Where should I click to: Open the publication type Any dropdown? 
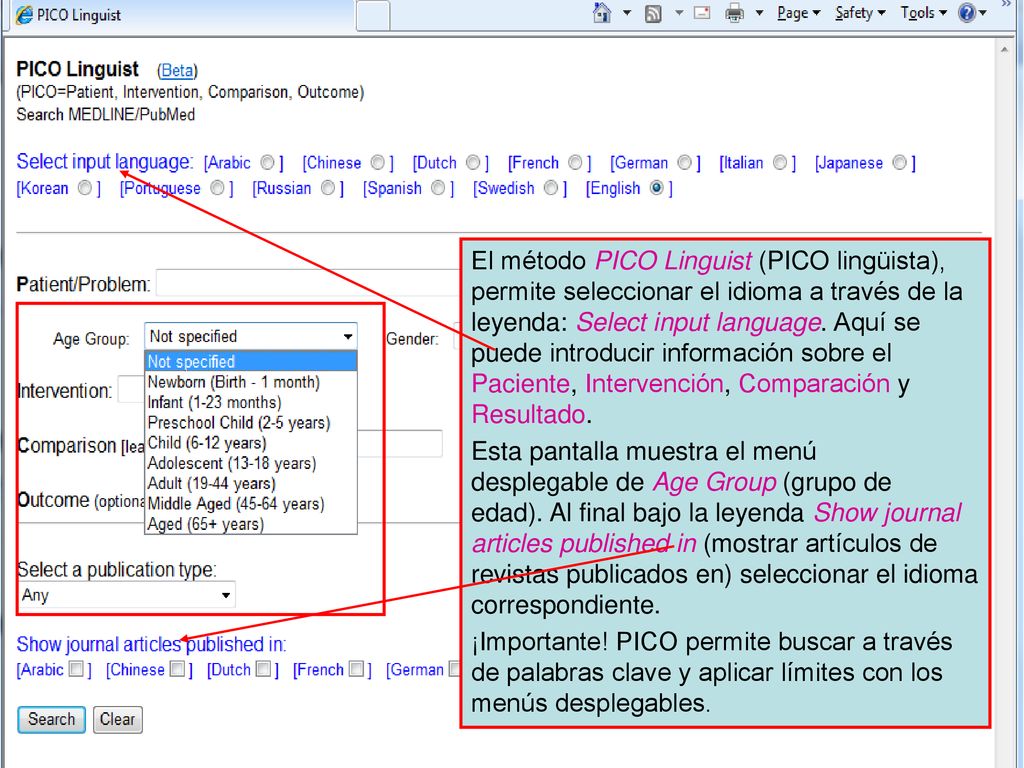click(x=127, y=595)
